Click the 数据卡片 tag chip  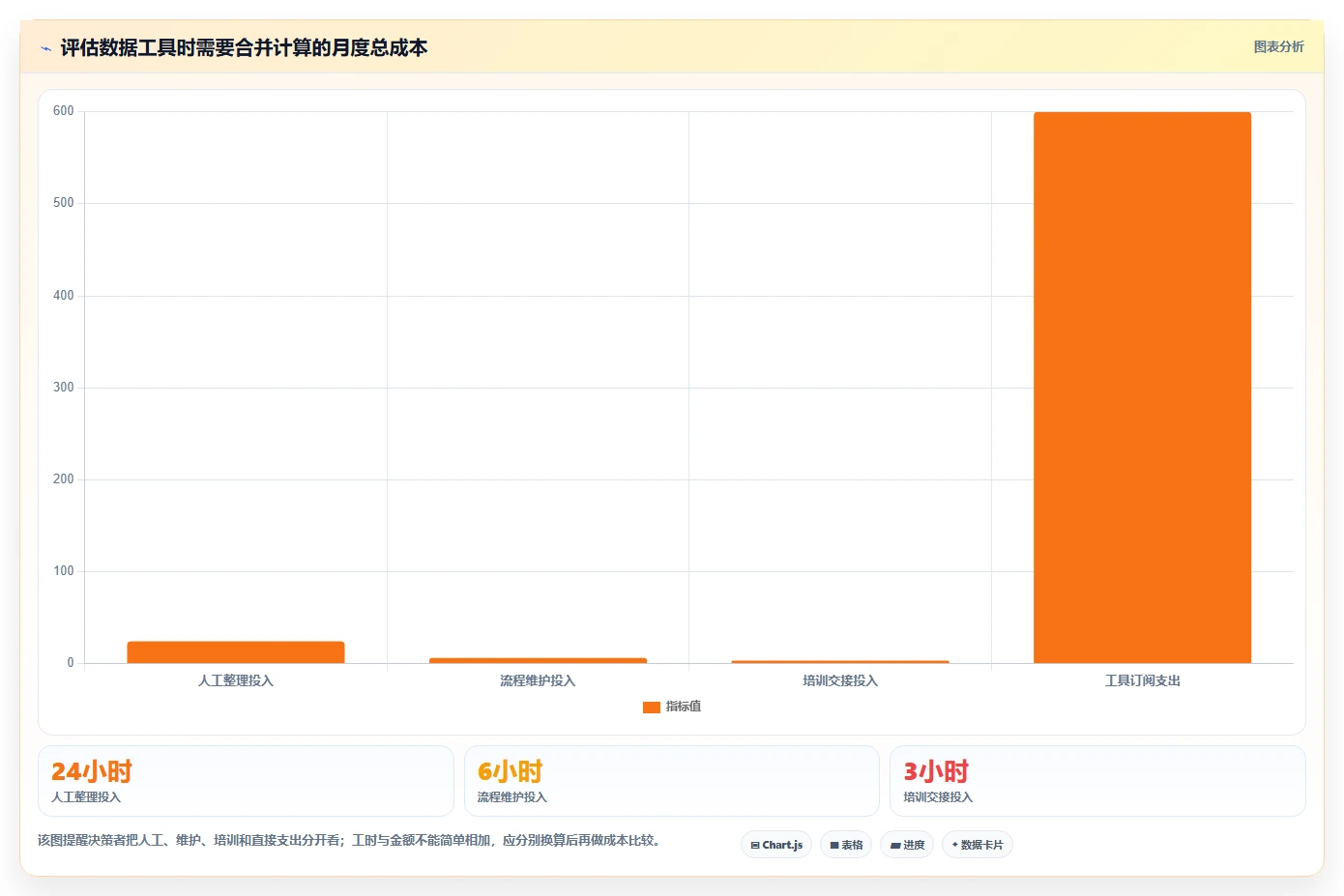click(x=978, y=845)
